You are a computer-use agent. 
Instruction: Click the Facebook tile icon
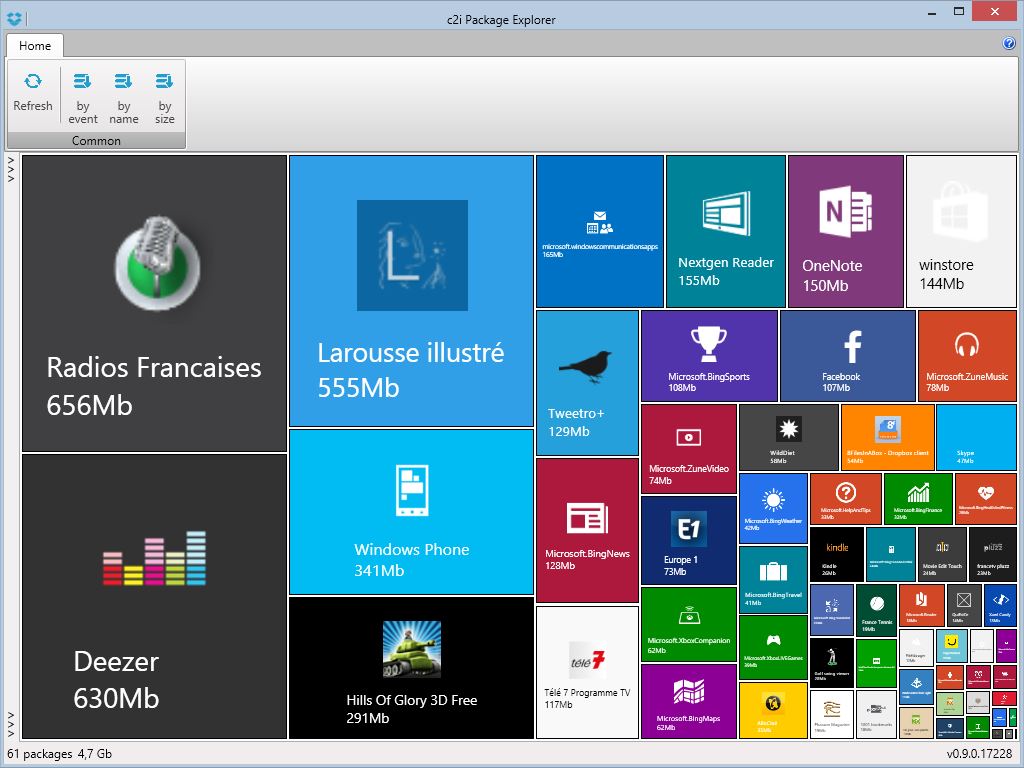tap(852, 347)
